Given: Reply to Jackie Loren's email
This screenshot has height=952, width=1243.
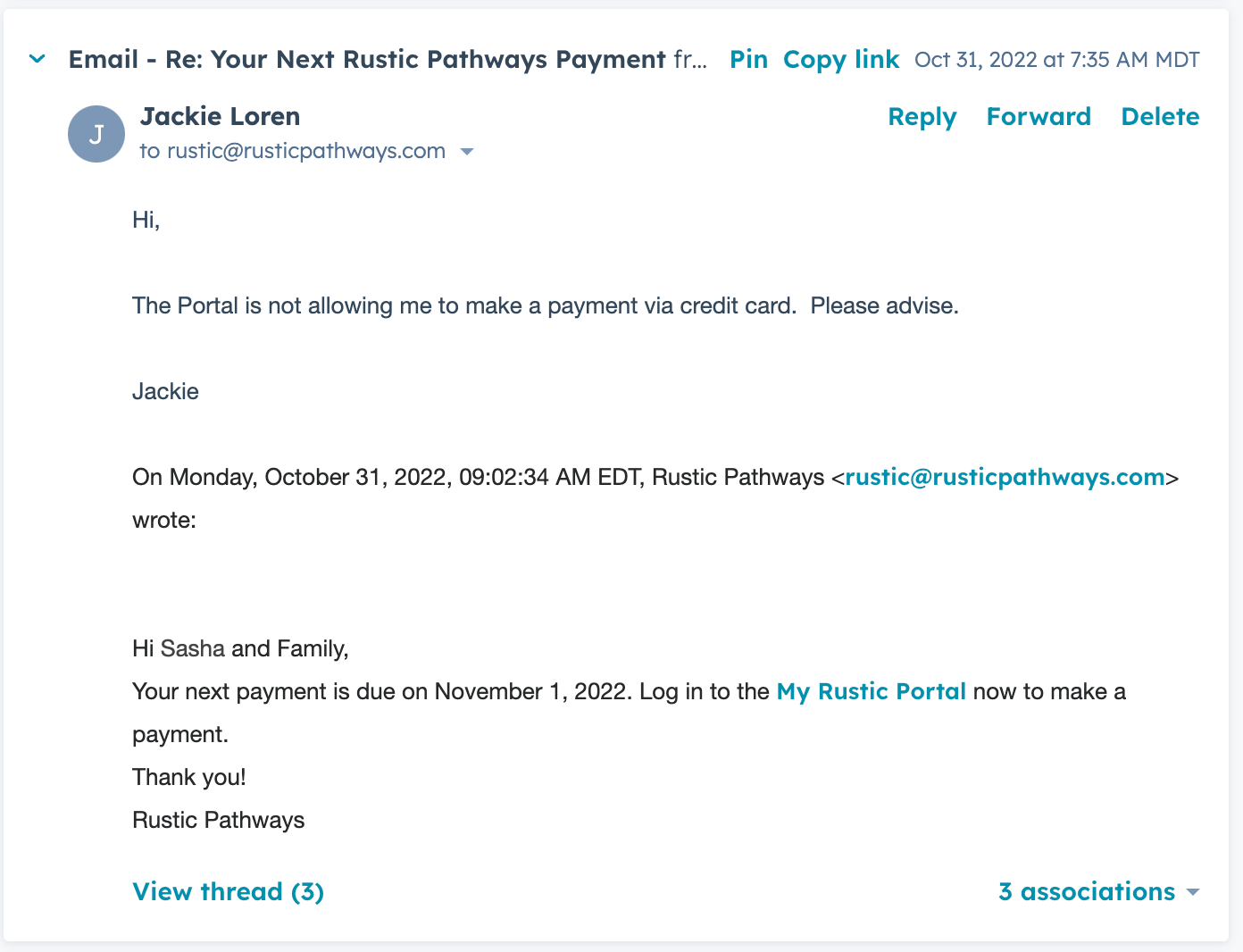Looking at the screenshot, I should point(922,117).
